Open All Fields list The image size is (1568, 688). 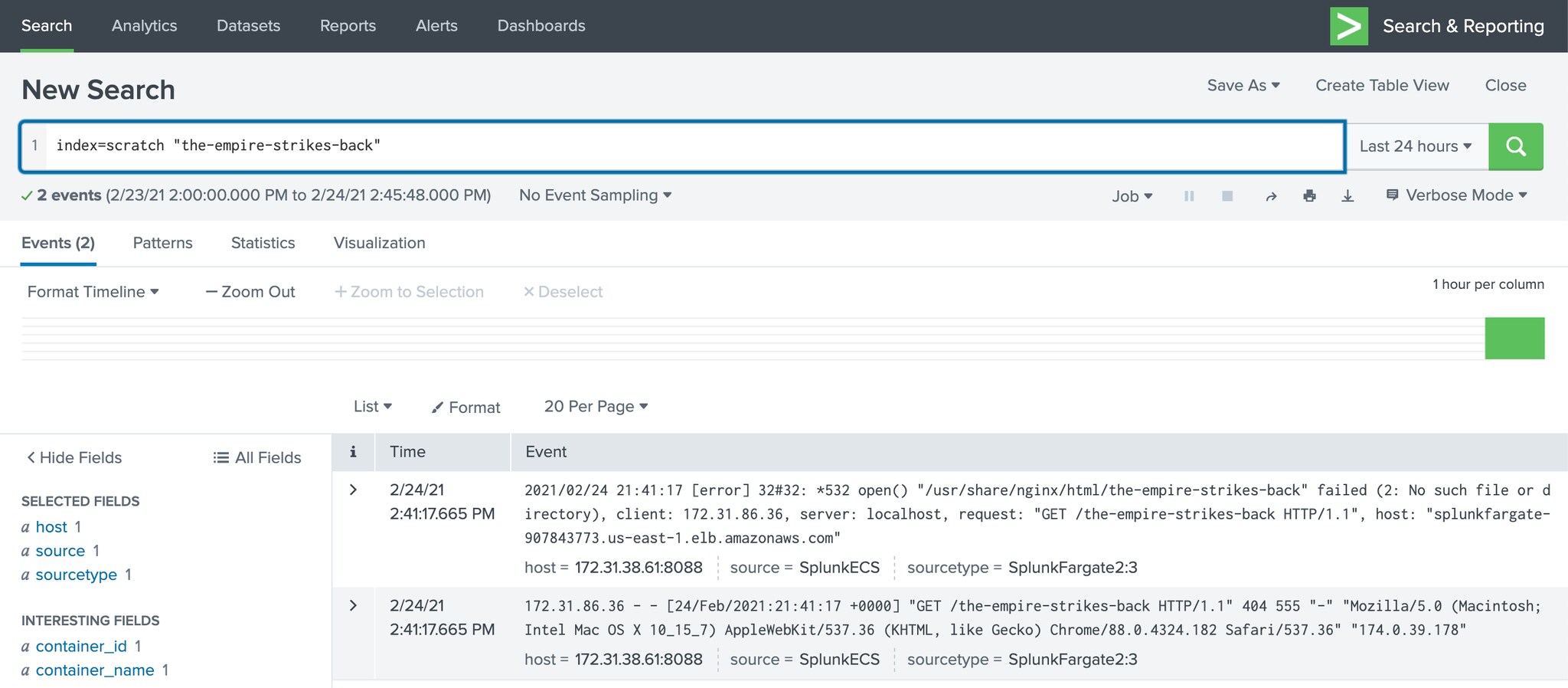(257, 457)
